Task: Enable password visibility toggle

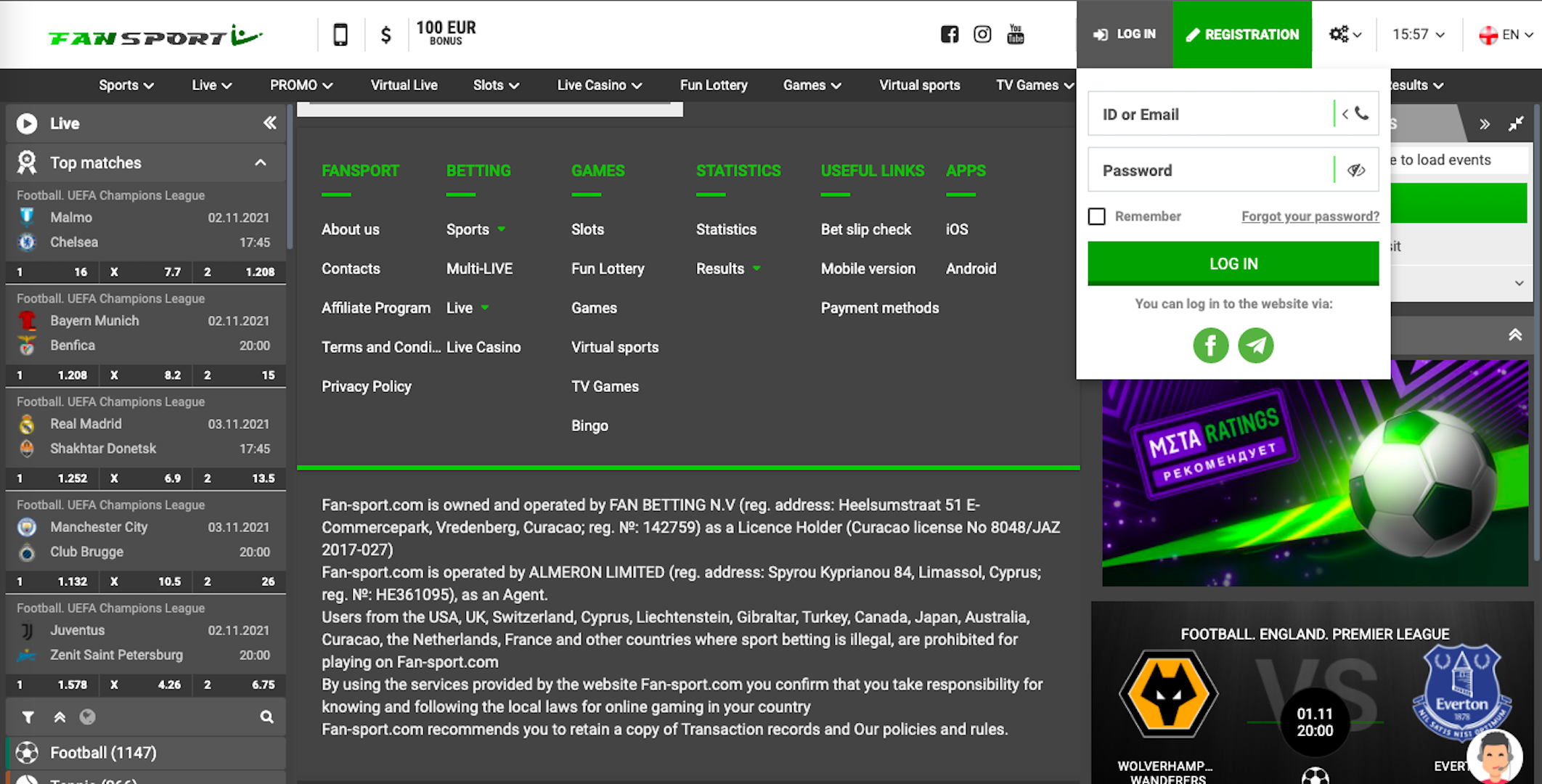Action: (x=1356, y=170)
